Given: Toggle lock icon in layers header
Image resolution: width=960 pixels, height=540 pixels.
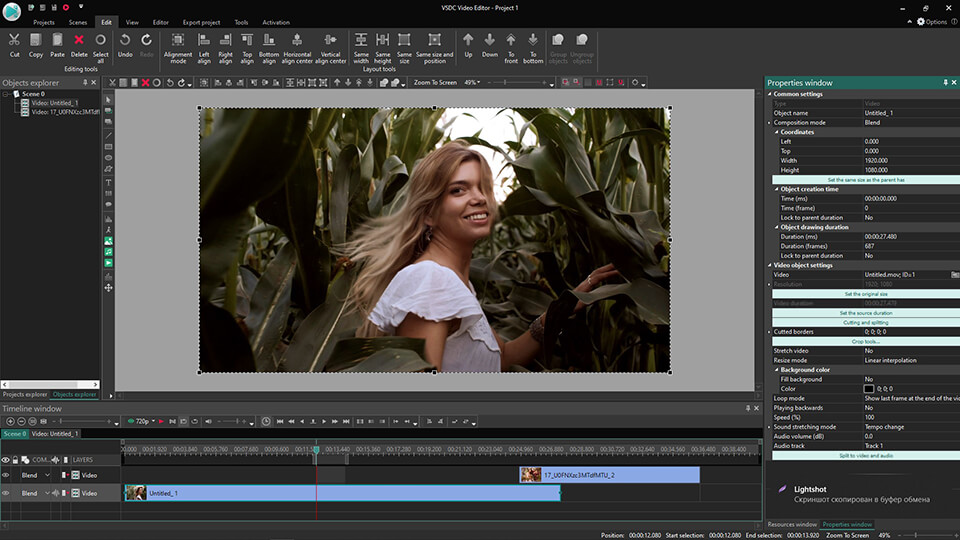Looking at the screenshot, I should pyautogui.click(x=15, y=460).
